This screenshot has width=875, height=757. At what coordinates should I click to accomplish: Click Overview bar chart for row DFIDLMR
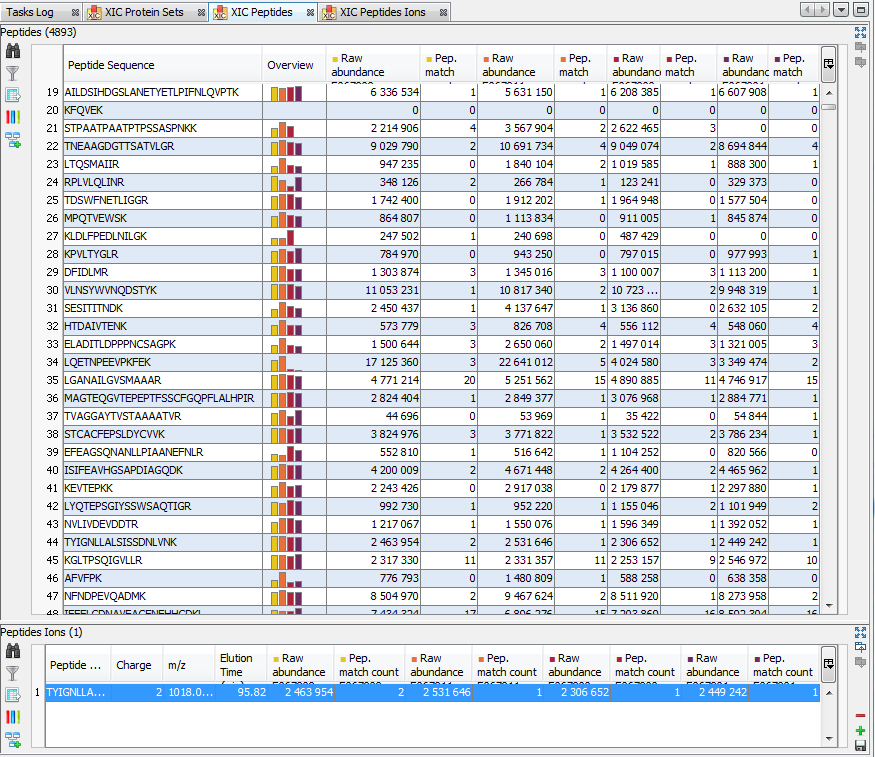288,272
